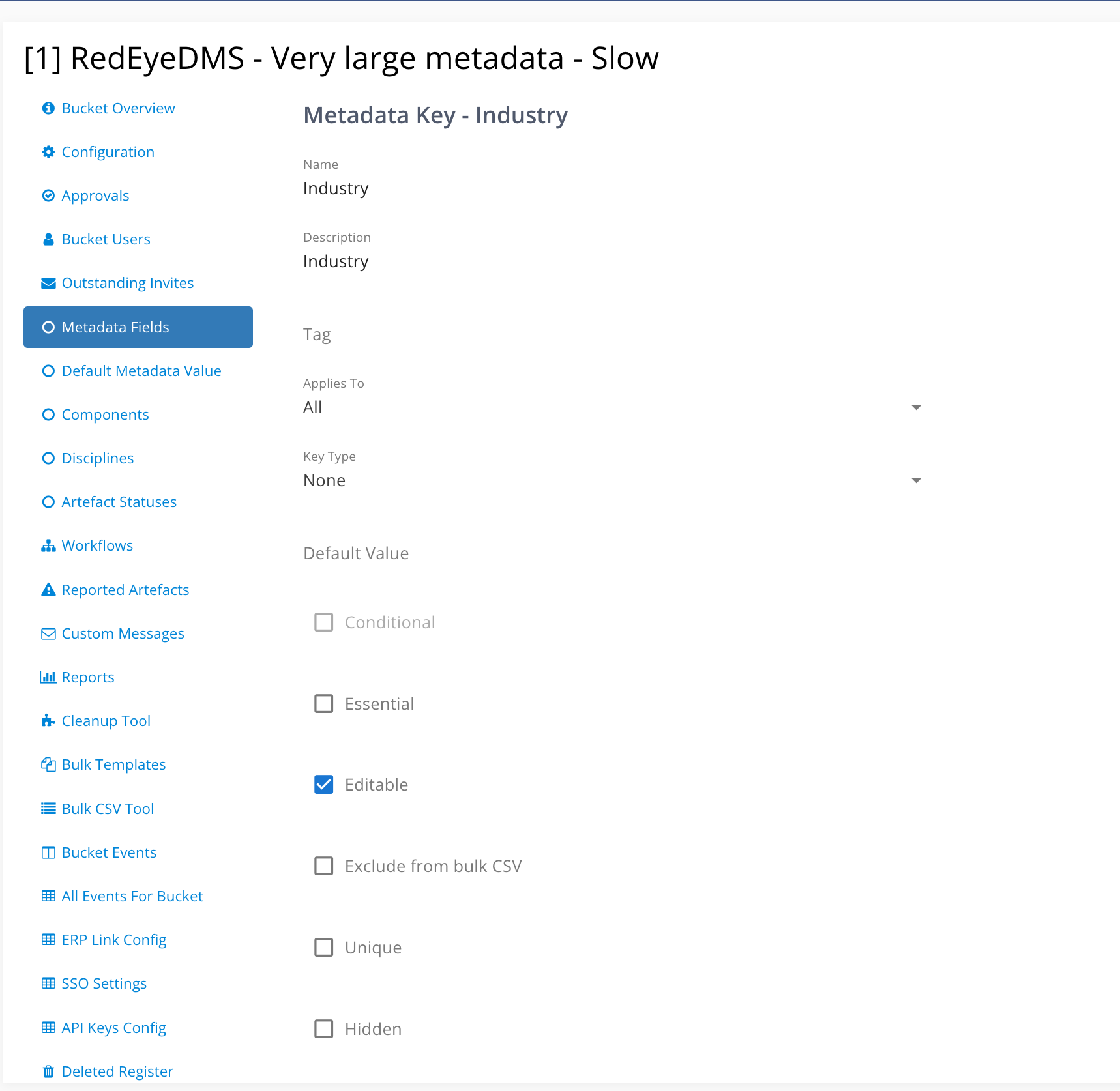The height and width of the screenshot is (1091, 1120).
Task: Open ERP Link Config link text
Action: (114, 940)
